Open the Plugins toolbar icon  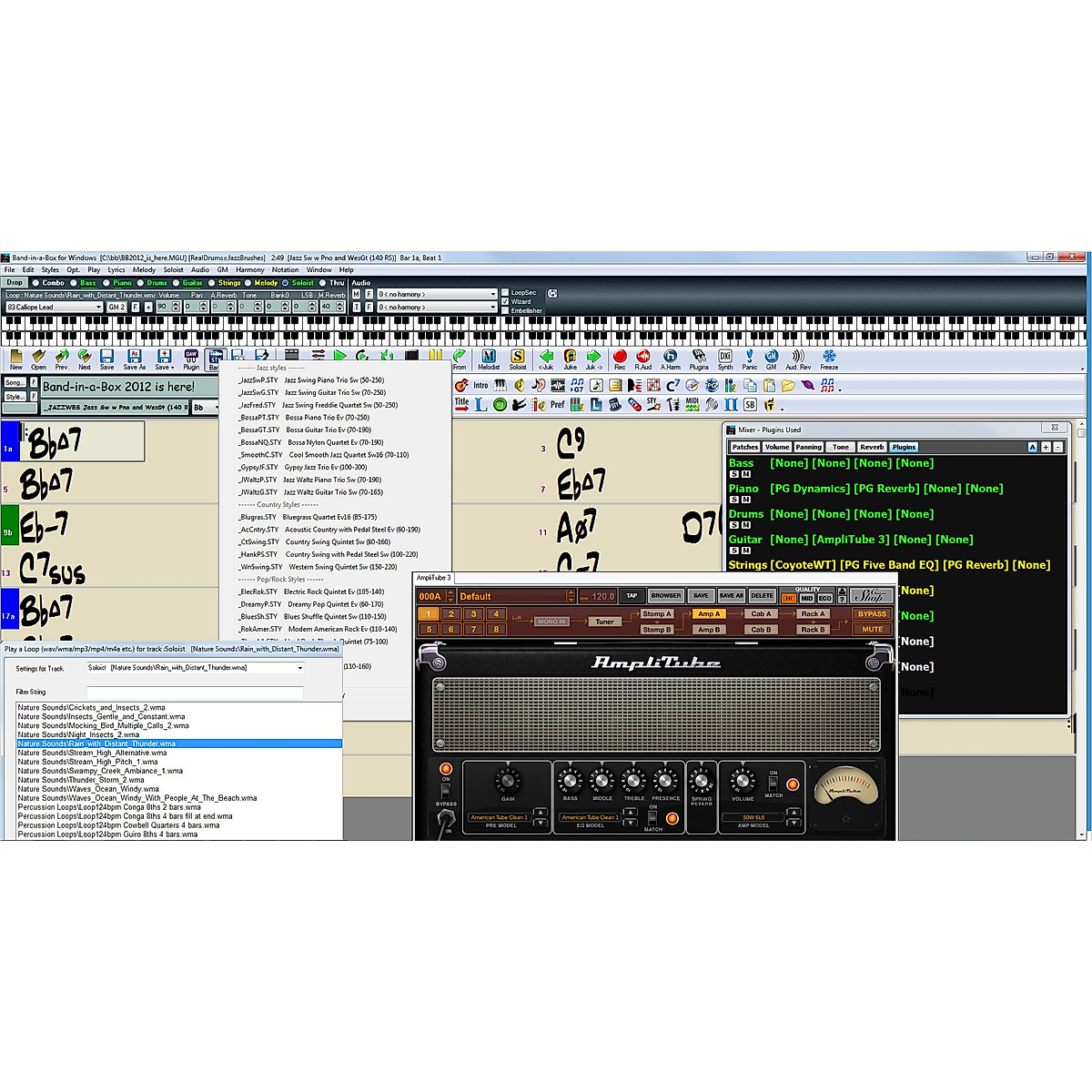(x=698, y=358)
